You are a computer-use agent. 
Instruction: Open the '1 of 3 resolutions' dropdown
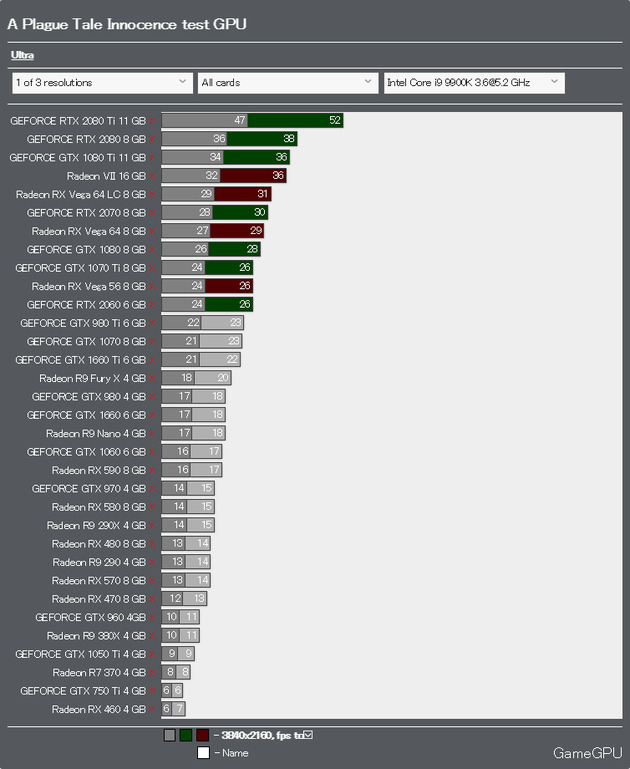click(x=102, y=83)
